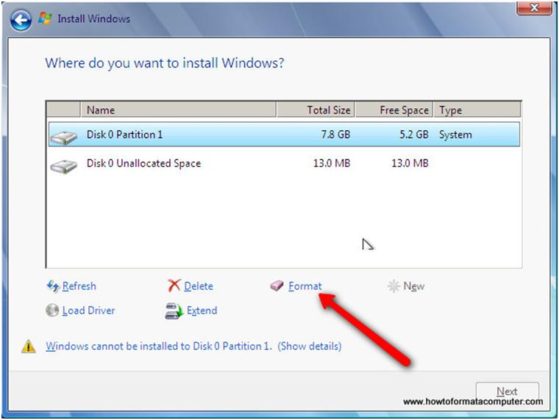Viewport: 559px width, 420px height.
Task: Click the pink eraser Format icon
Action: [277, 285]
